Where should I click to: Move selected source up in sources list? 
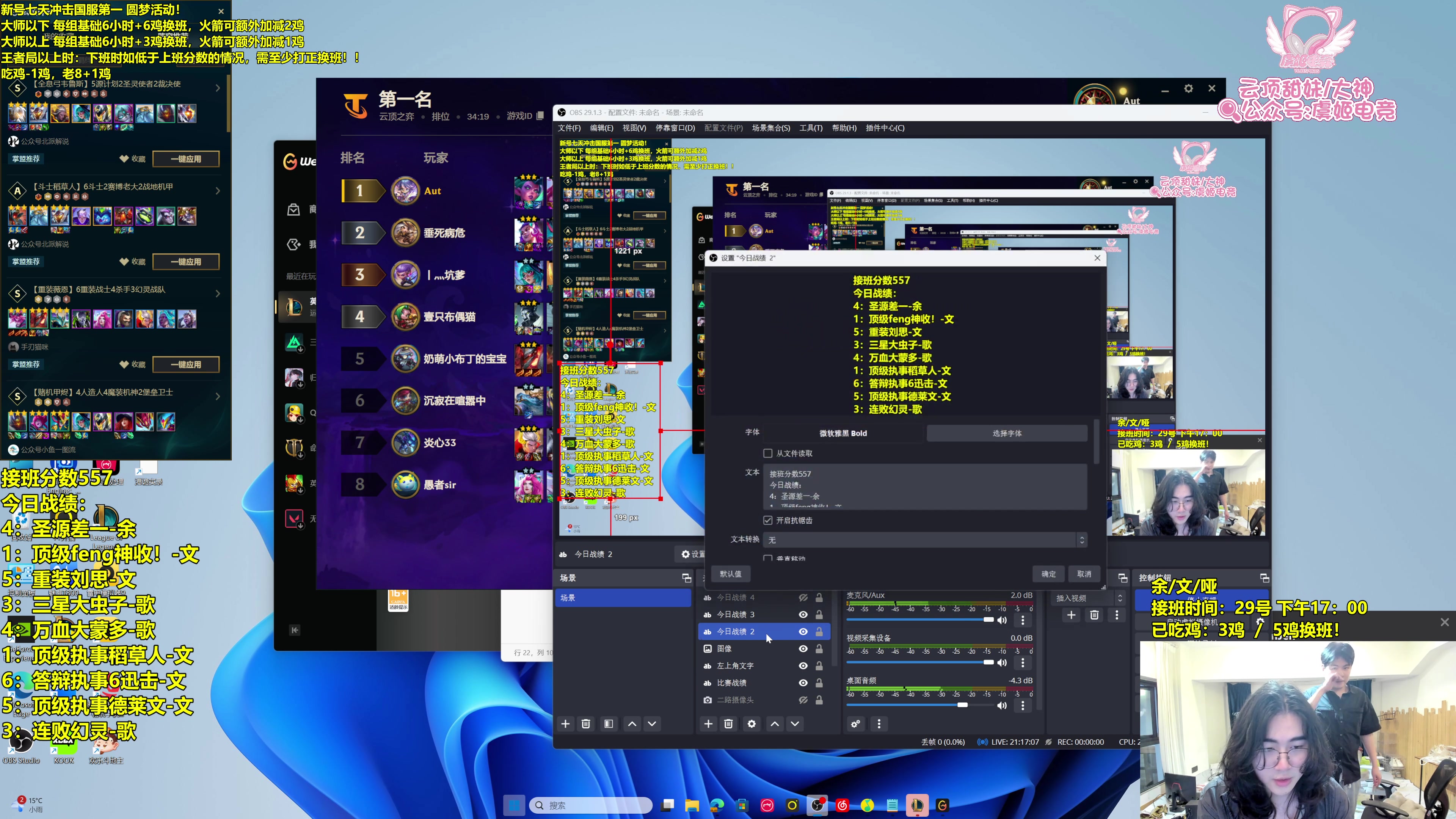click(775, 723)
